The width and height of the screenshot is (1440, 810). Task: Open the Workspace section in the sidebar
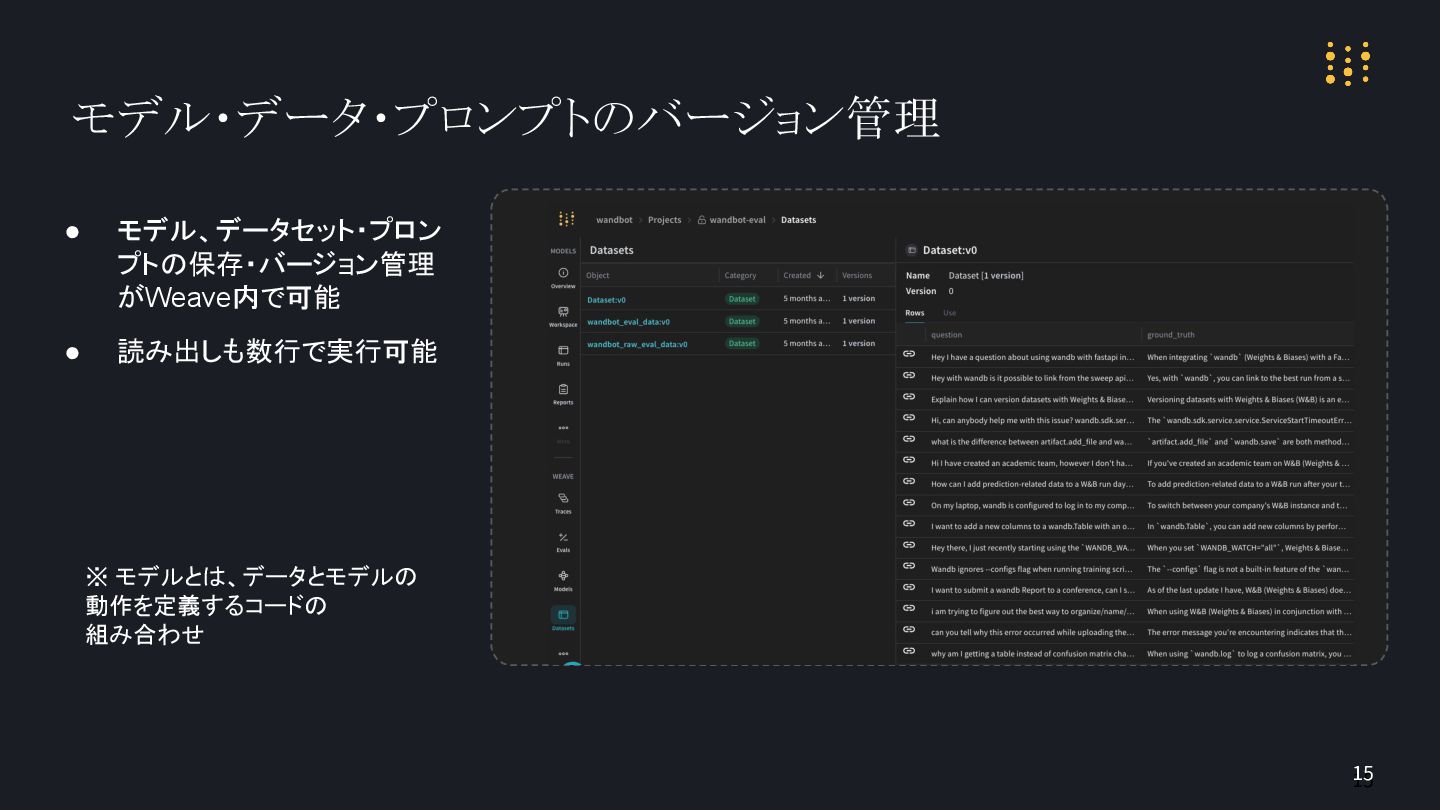563,316
